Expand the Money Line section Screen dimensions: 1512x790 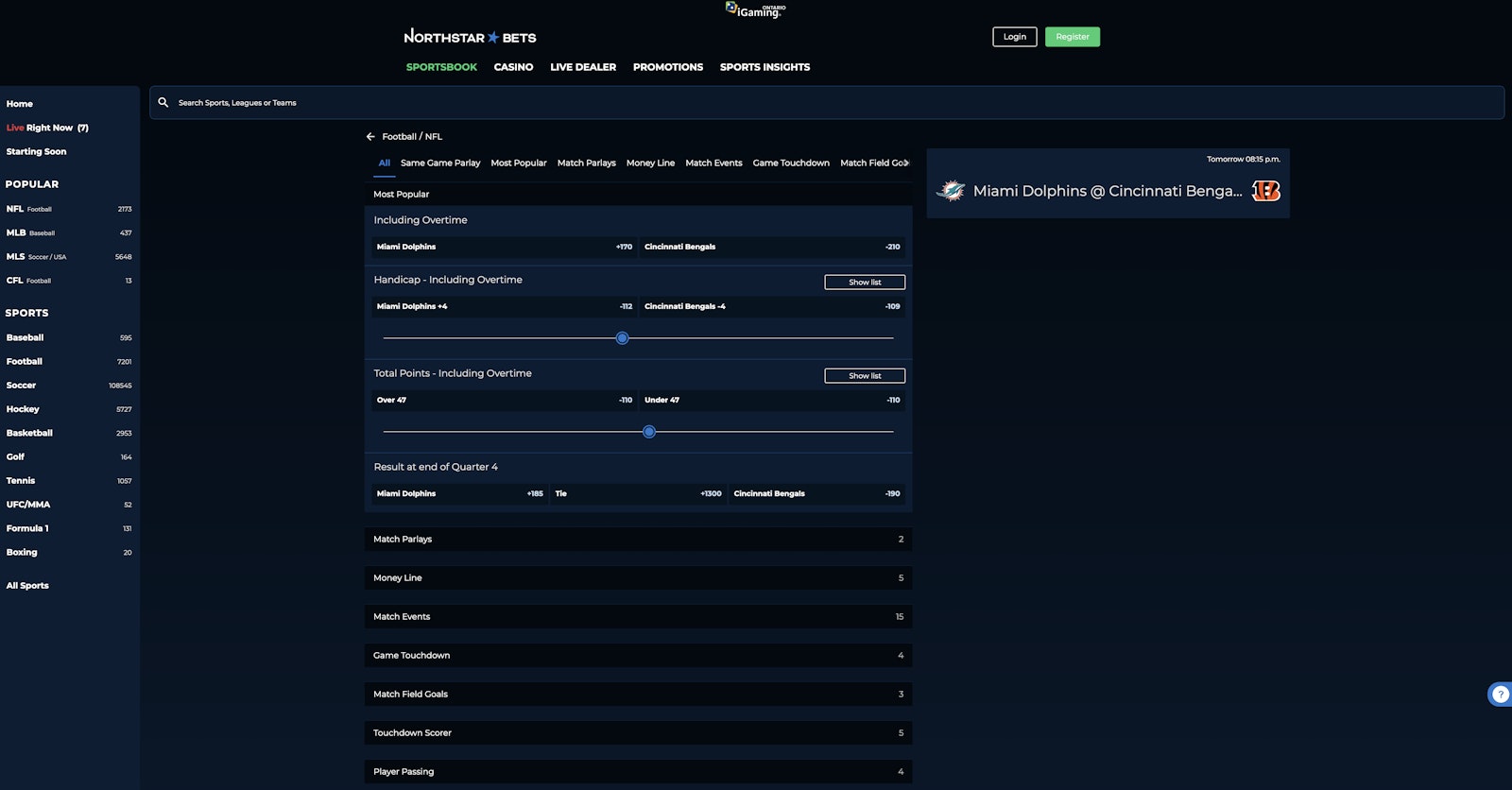coord(638,577)
